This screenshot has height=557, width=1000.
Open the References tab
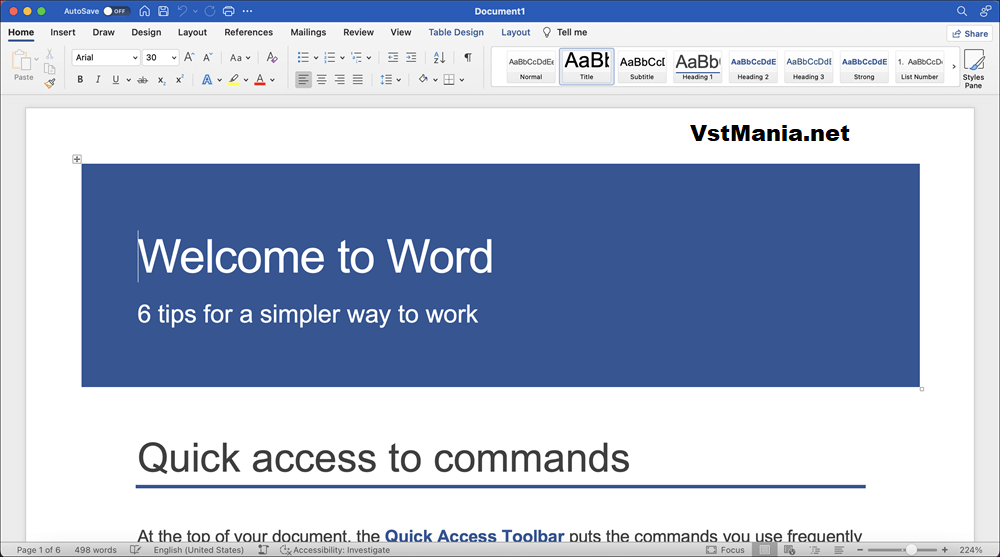248,32
